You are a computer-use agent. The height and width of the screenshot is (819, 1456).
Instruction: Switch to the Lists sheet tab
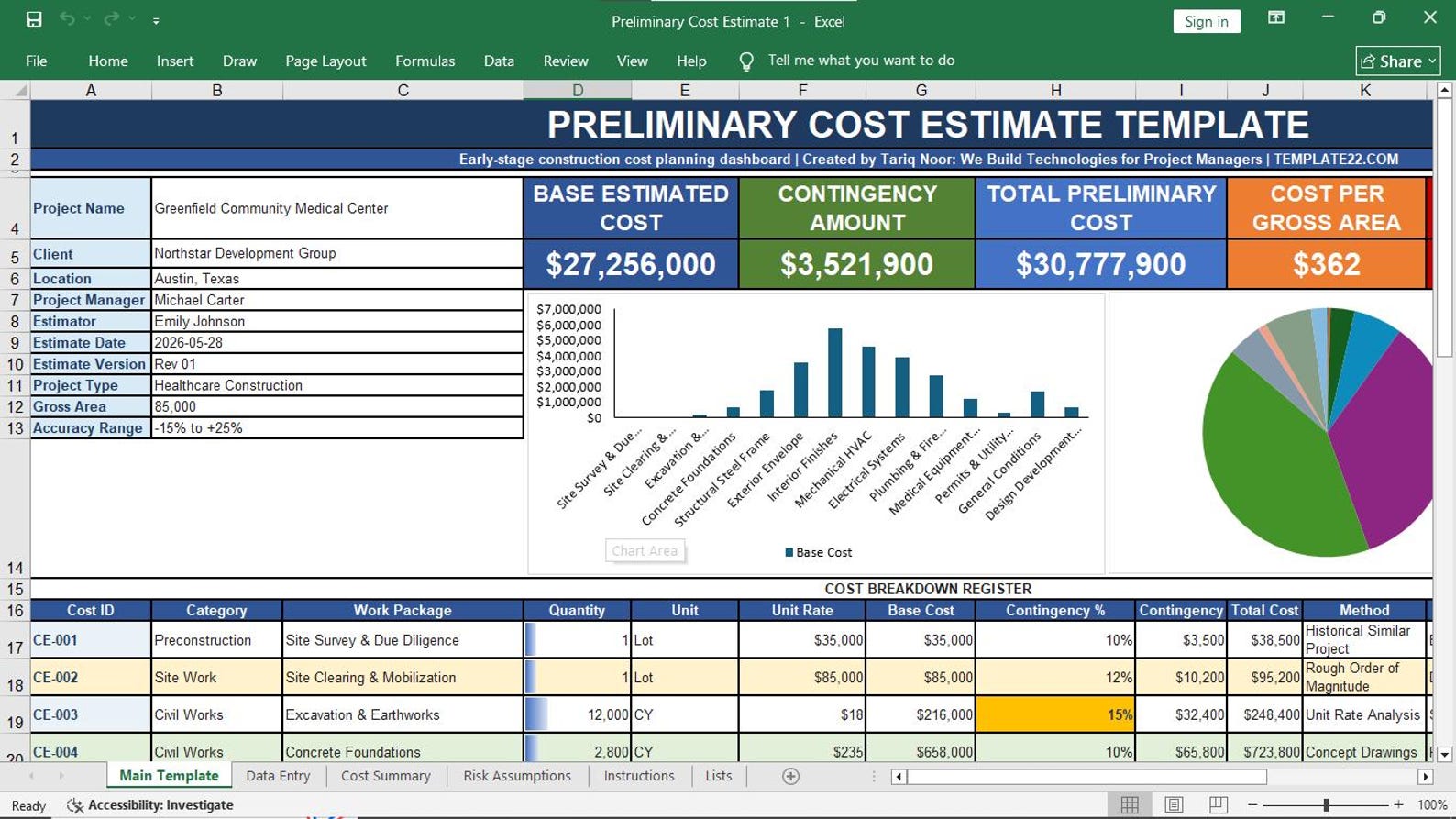pos(719,776)
